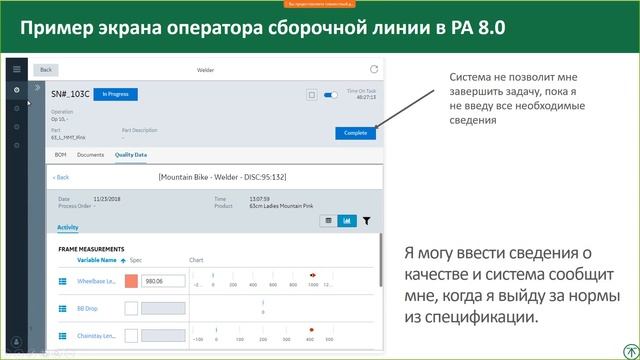
Task: Click the Chart column header
Action: click(x=196, y=260)
